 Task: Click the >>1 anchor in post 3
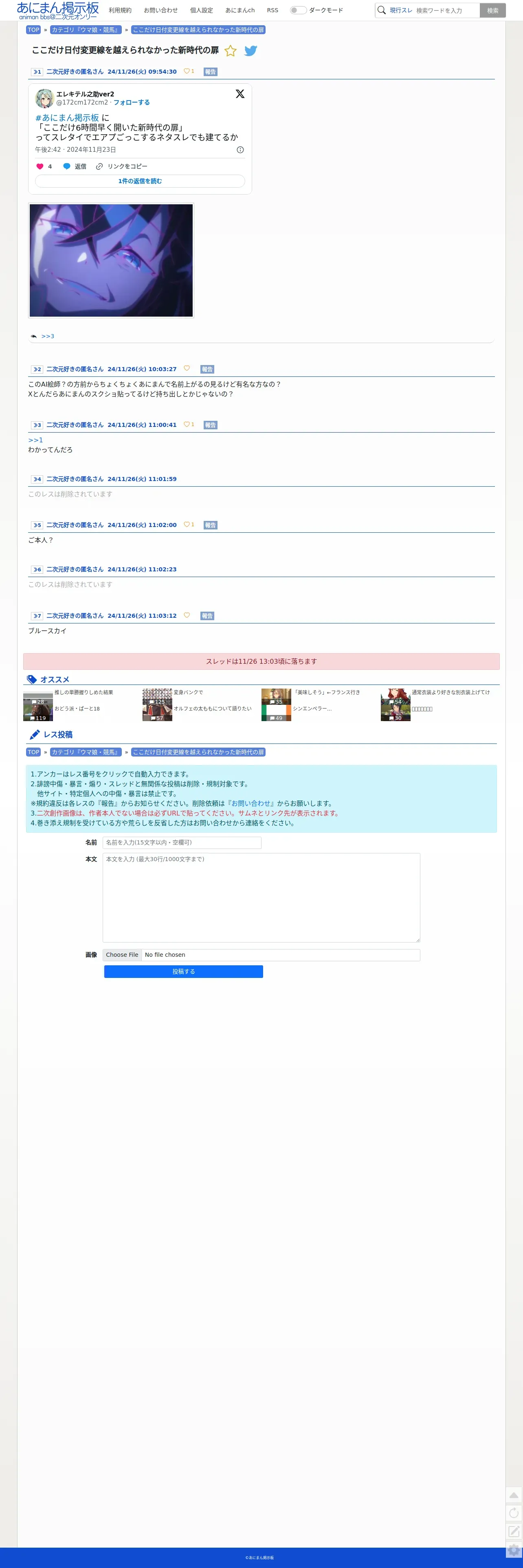tap(35, 440)
